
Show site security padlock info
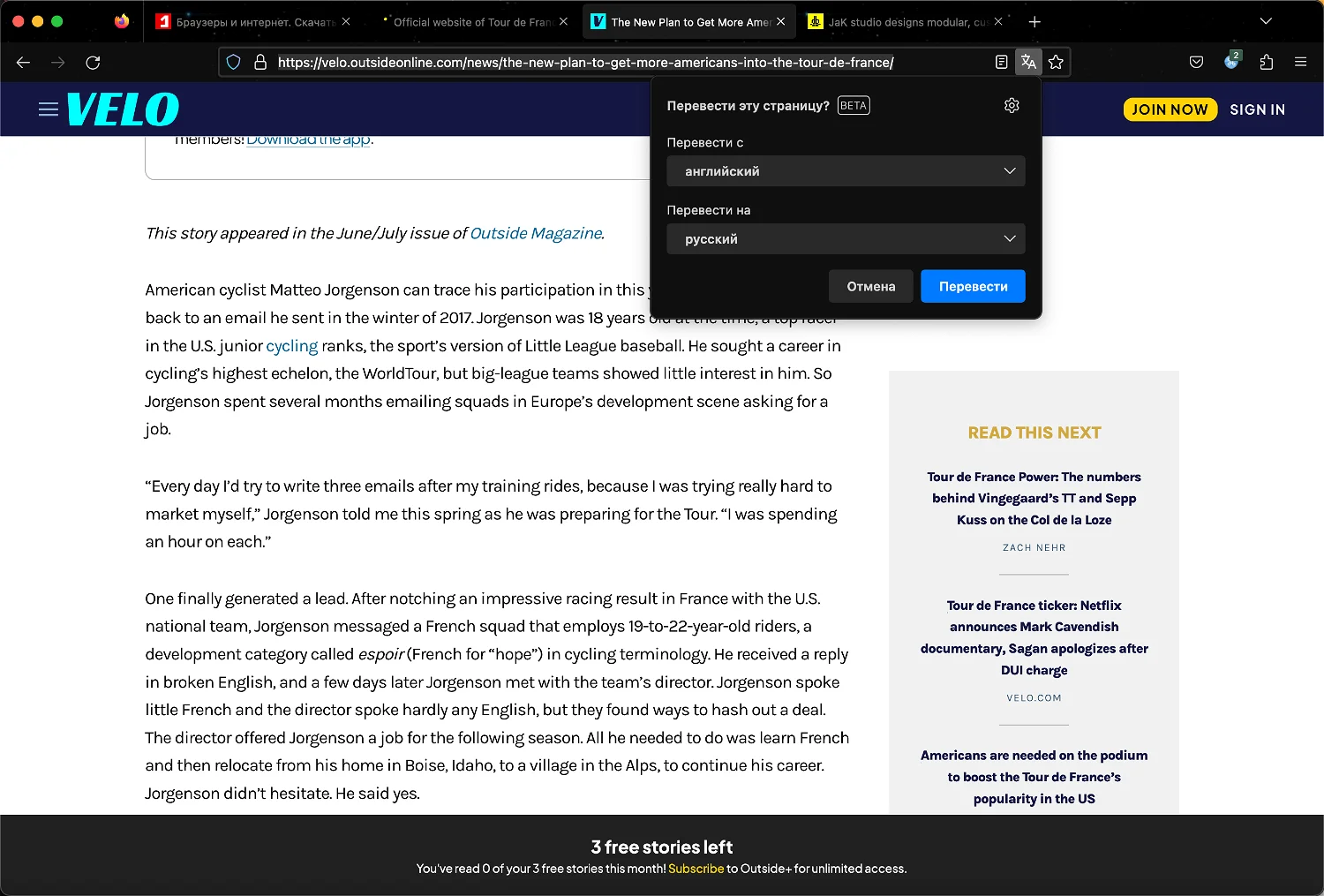click(260, 63)
